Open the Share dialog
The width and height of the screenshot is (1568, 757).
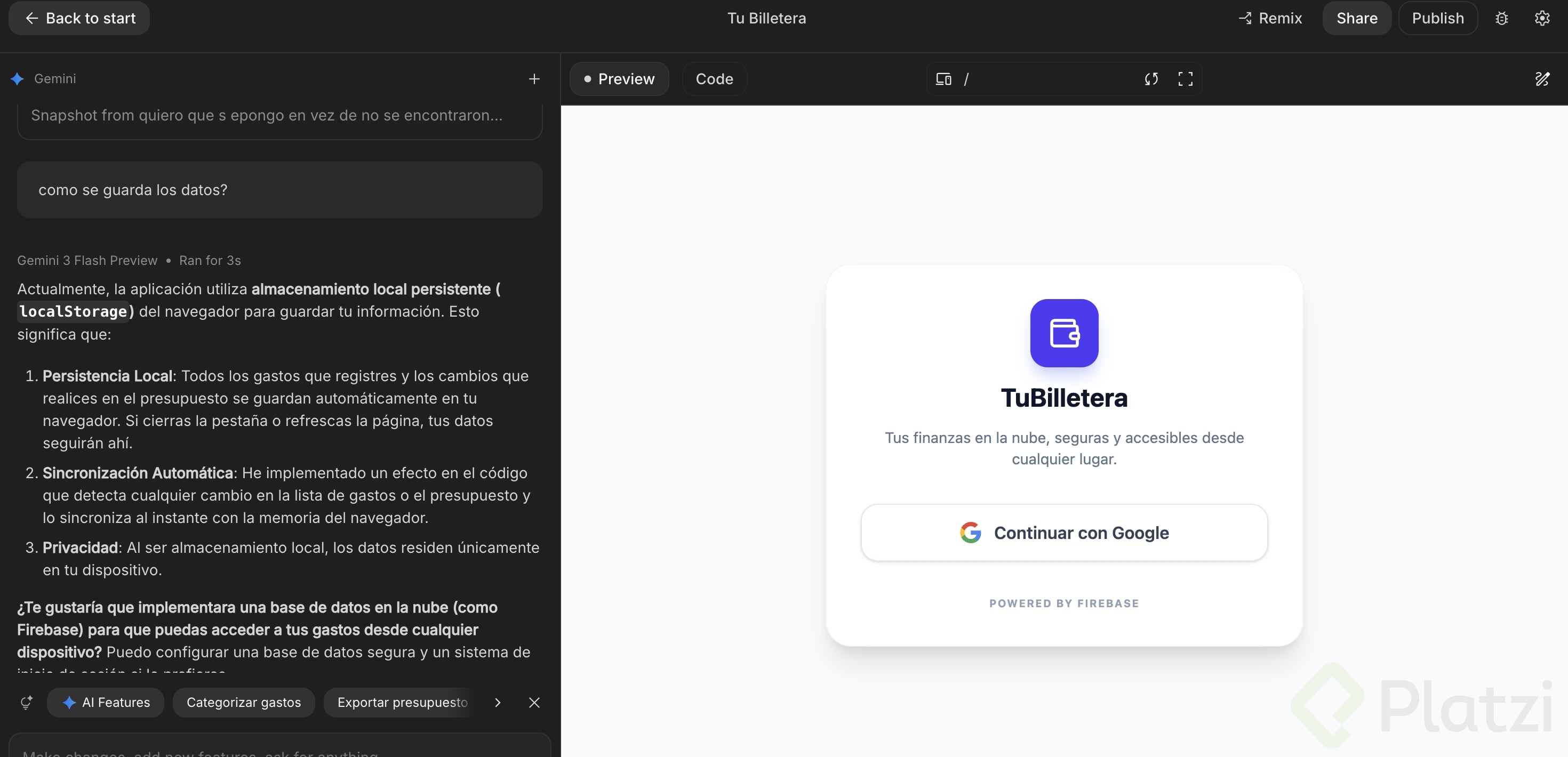[x=1357, y=18]
